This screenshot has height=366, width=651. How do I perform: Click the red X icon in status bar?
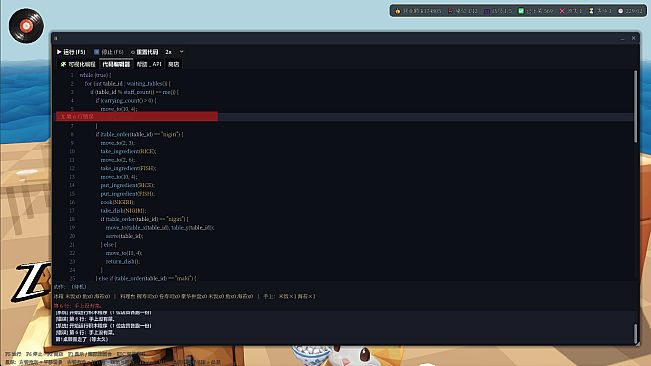562,11
